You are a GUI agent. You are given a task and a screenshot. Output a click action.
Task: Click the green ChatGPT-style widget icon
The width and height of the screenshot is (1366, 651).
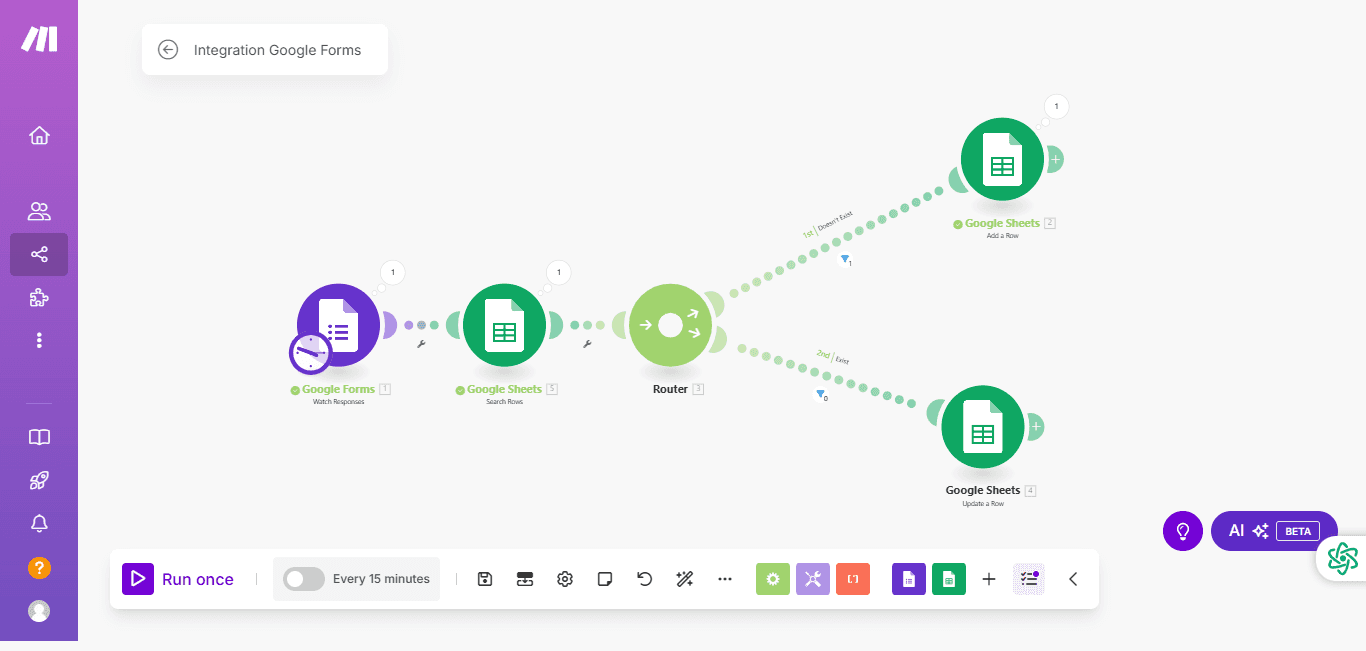1343,558
